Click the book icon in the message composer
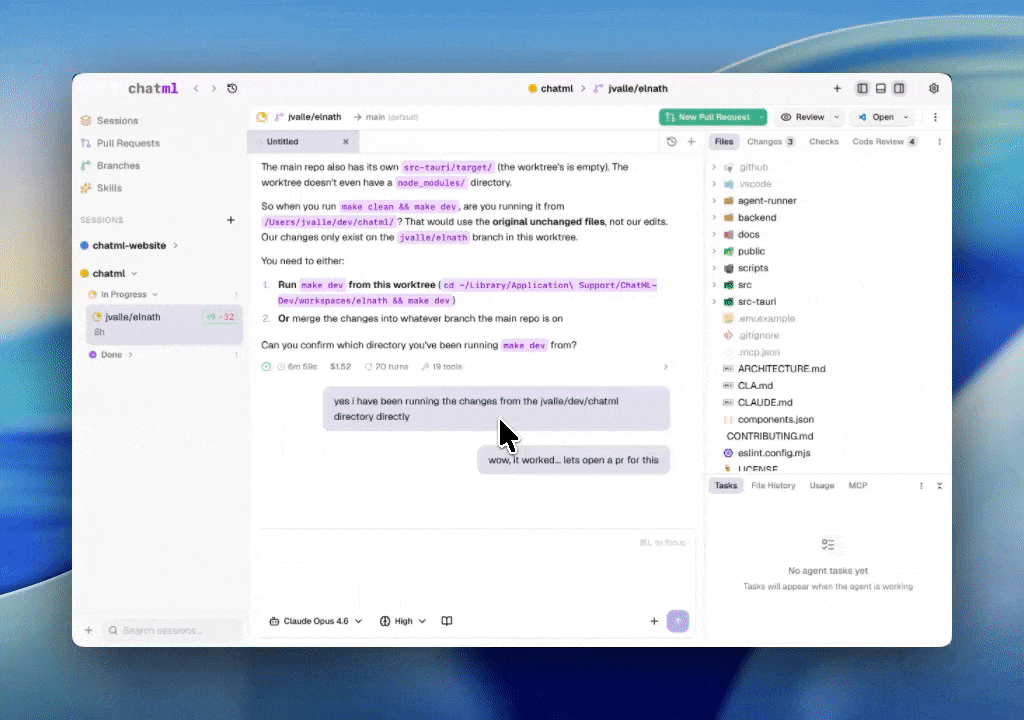 pos(447,621)
